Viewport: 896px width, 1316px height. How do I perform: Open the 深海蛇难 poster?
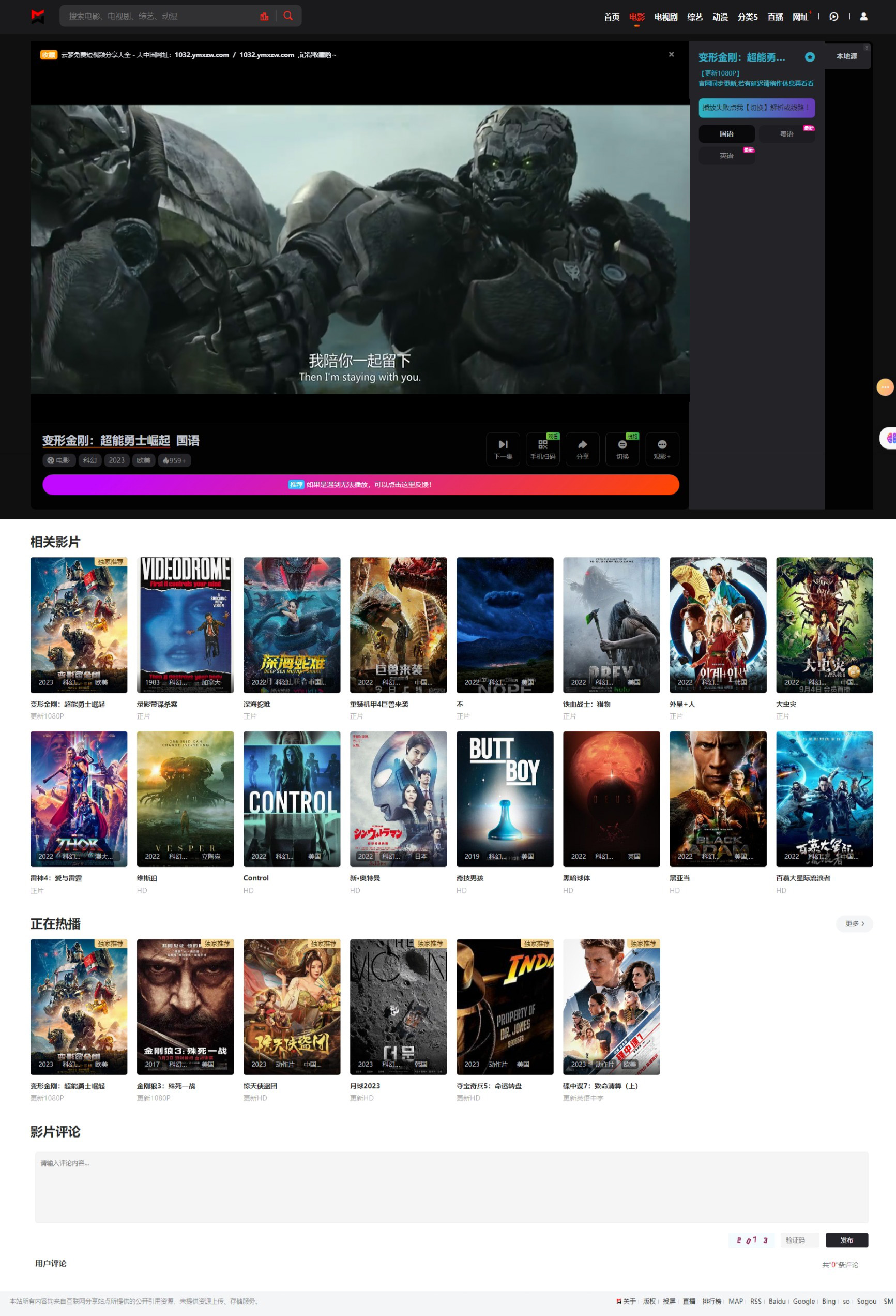[x=292, y=625]
